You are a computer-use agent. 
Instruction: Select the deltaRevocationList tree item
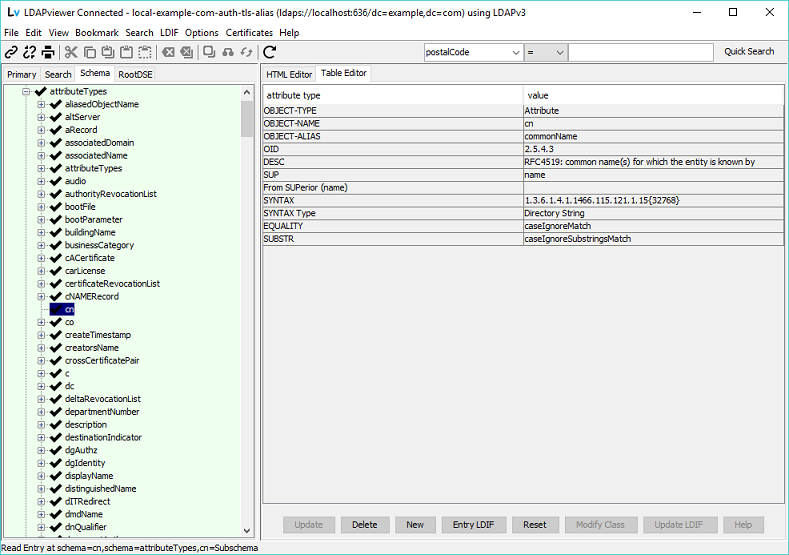tap(103, 399)
